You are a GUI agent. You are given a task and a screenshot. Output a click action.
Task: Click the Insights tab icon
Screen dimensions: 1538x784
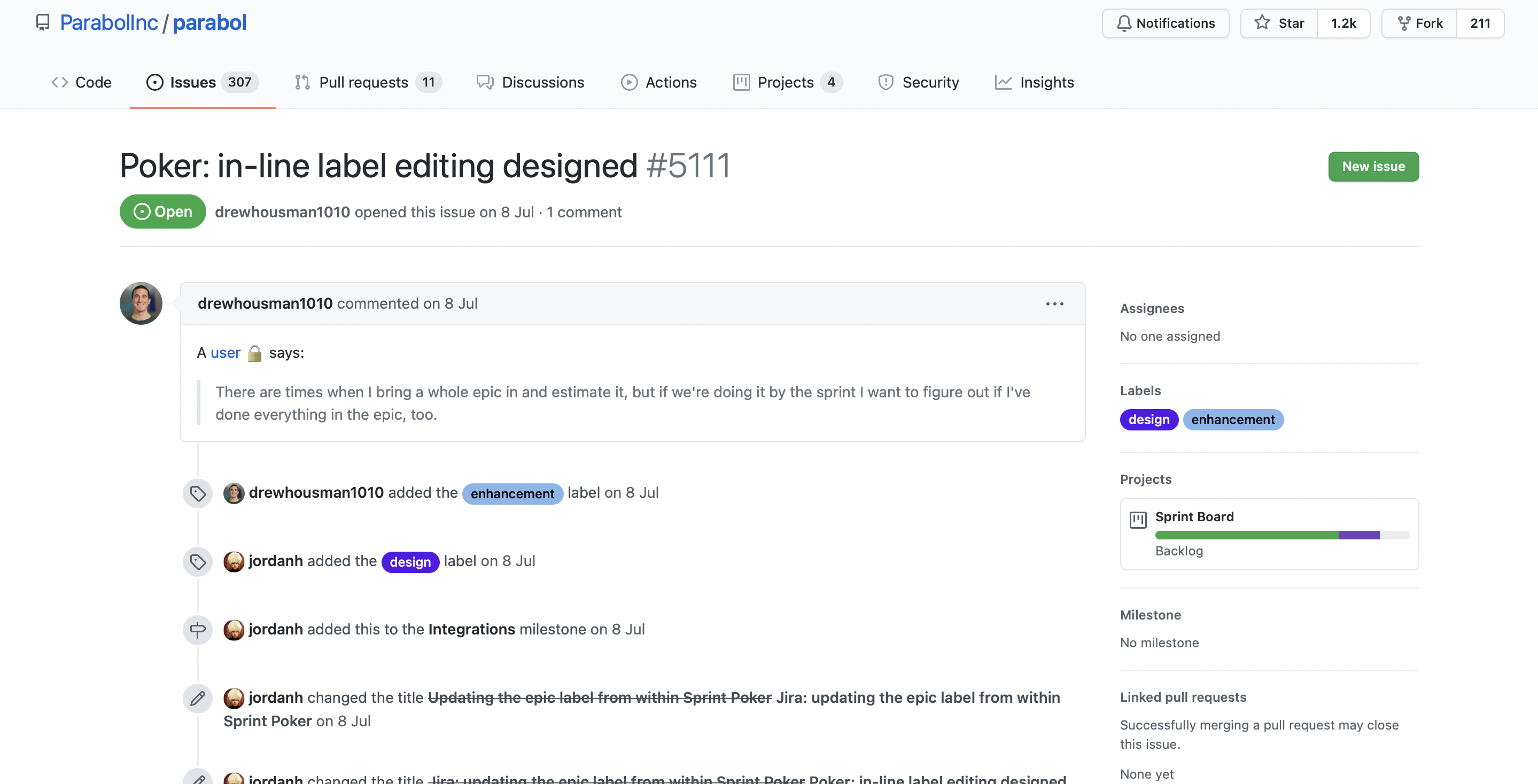pyautogui.click(x=1003, y=82)
